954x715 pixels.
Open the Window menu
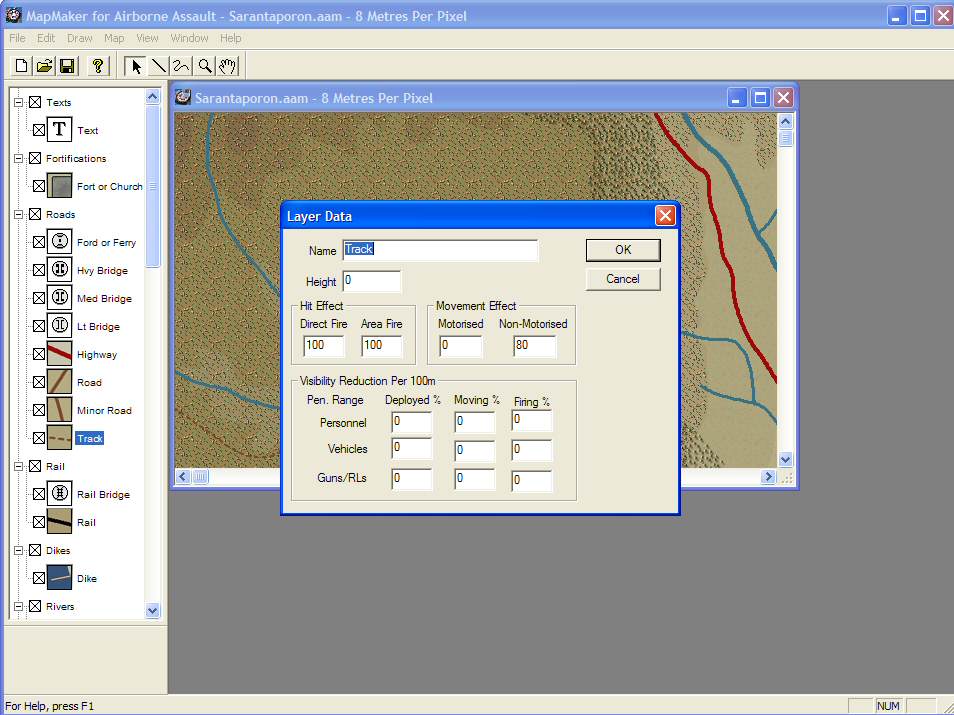coord(189,38)
